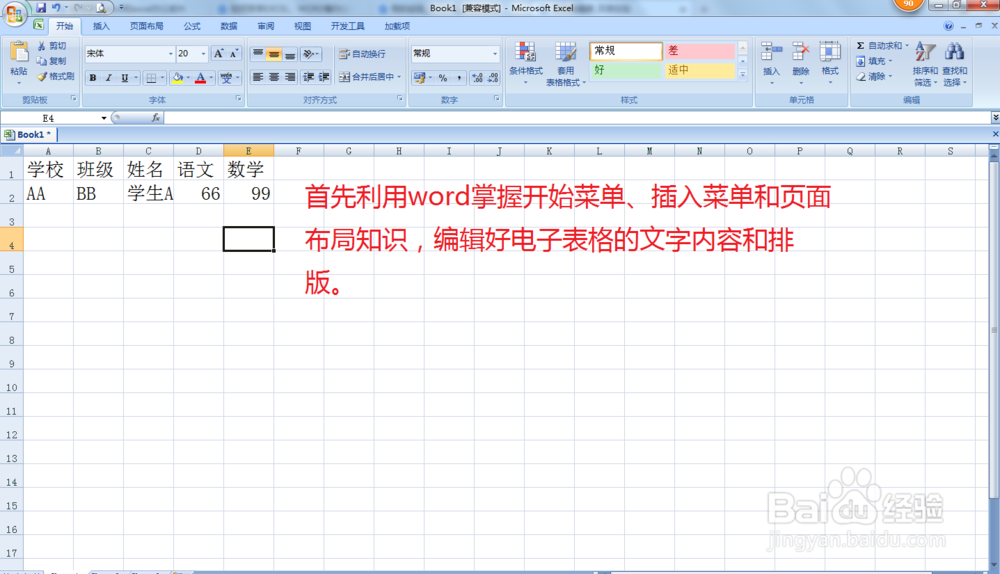The height and width of the screenshot is (574, 1000).
Task: Toggle center horizontal alignment
Action: click(274, 77)
